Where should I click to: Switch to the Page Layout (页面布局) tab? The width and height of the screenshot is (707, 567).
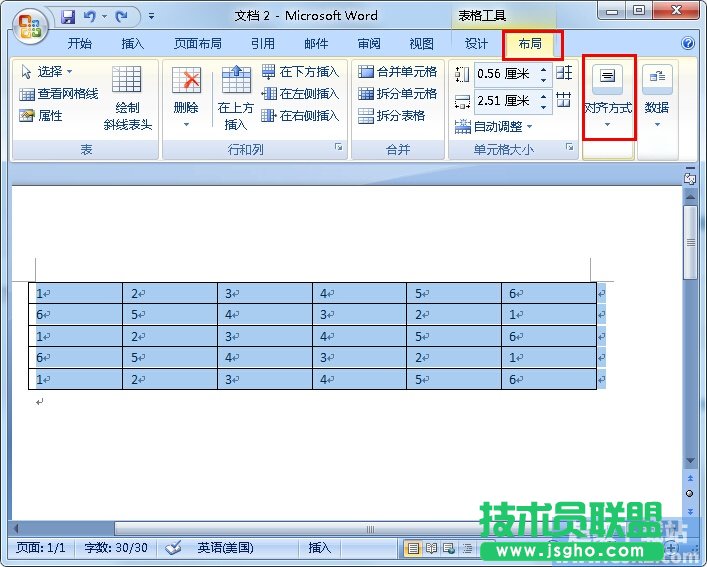[197, 44]
